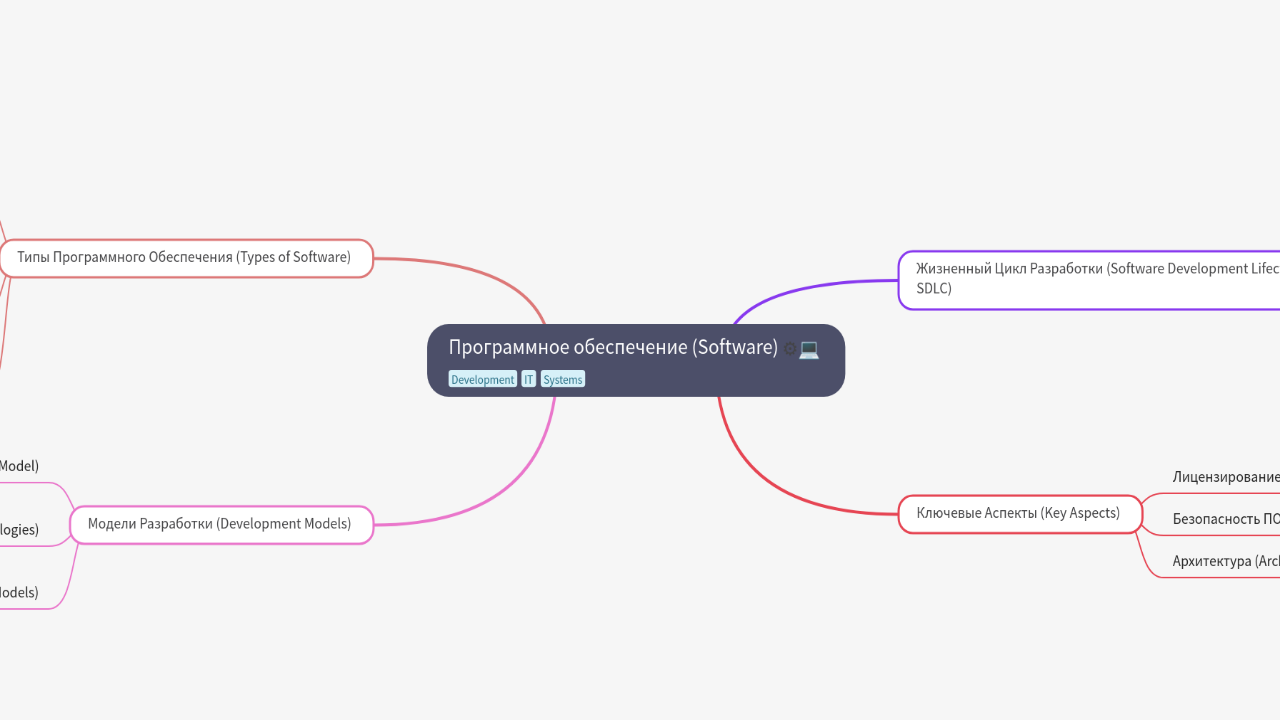Select the IT tag
Viewport: 1280px width, 720px height.
point(528,380)
